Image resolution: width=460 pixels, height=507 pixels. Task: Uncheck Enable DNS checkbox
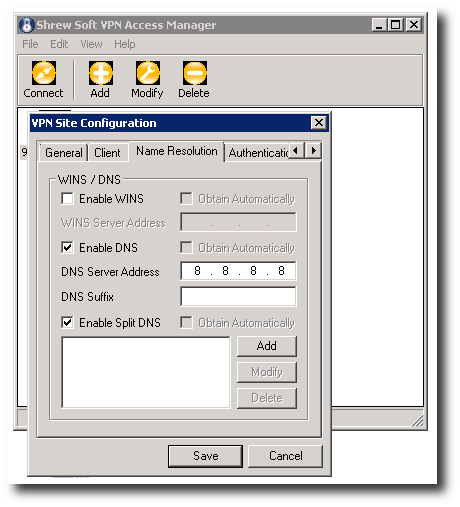(67, 248)
